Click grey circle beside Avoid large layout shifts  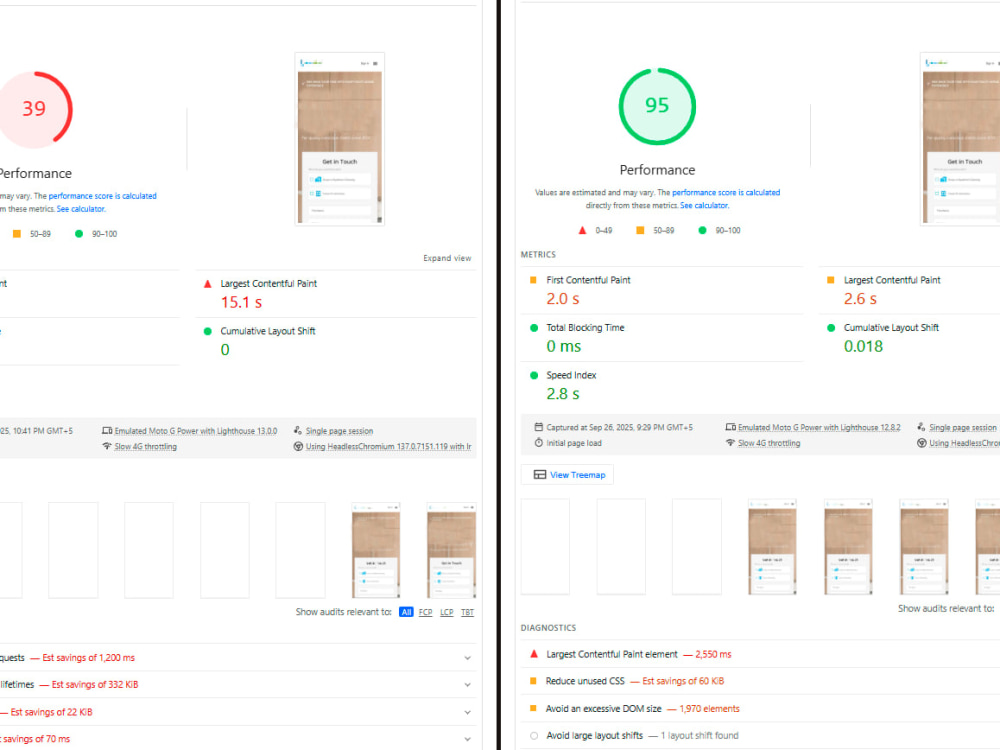(x=534, y=736)
